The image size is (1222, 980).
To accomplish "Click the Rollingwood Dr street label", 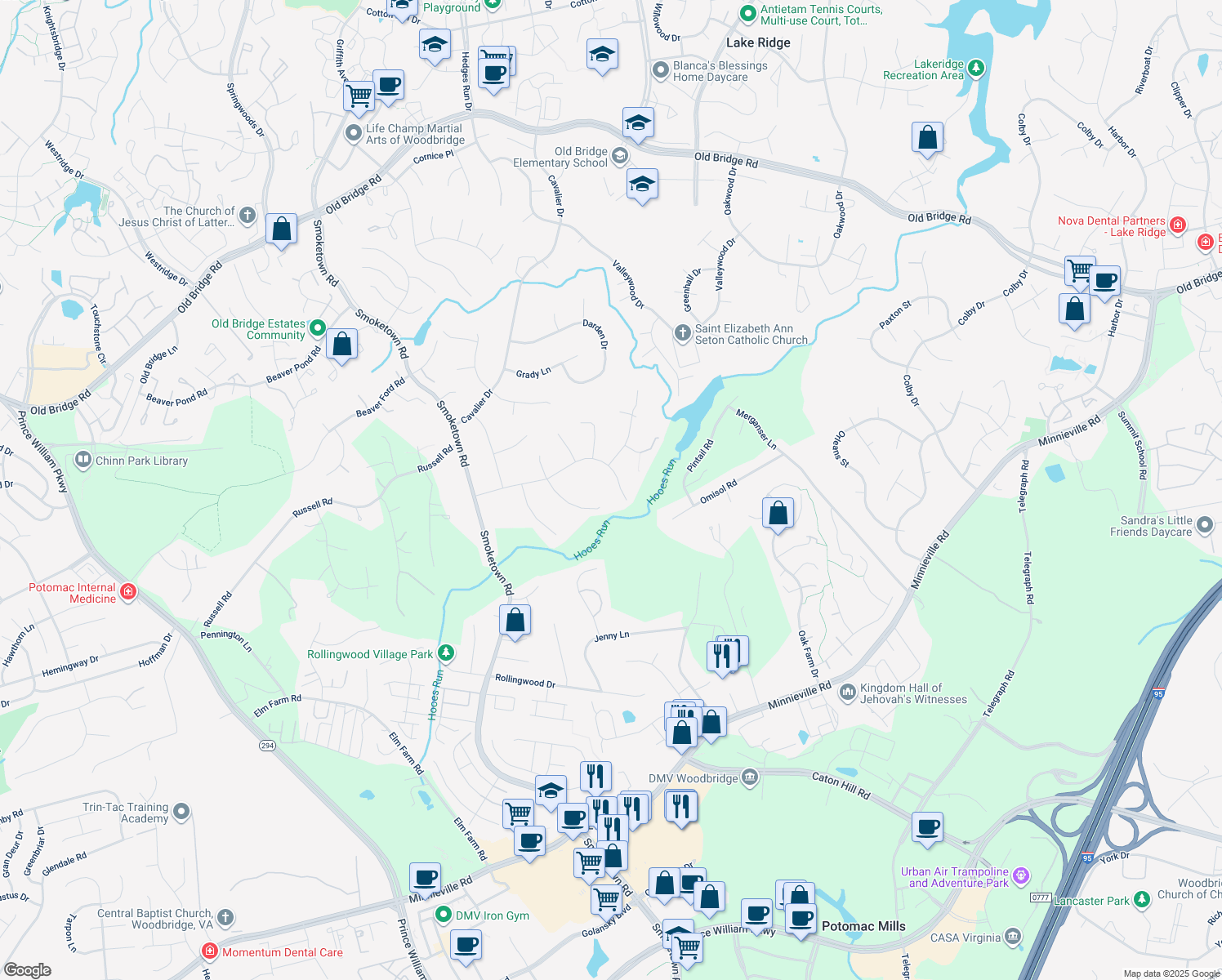I will (x=525, y=680).
